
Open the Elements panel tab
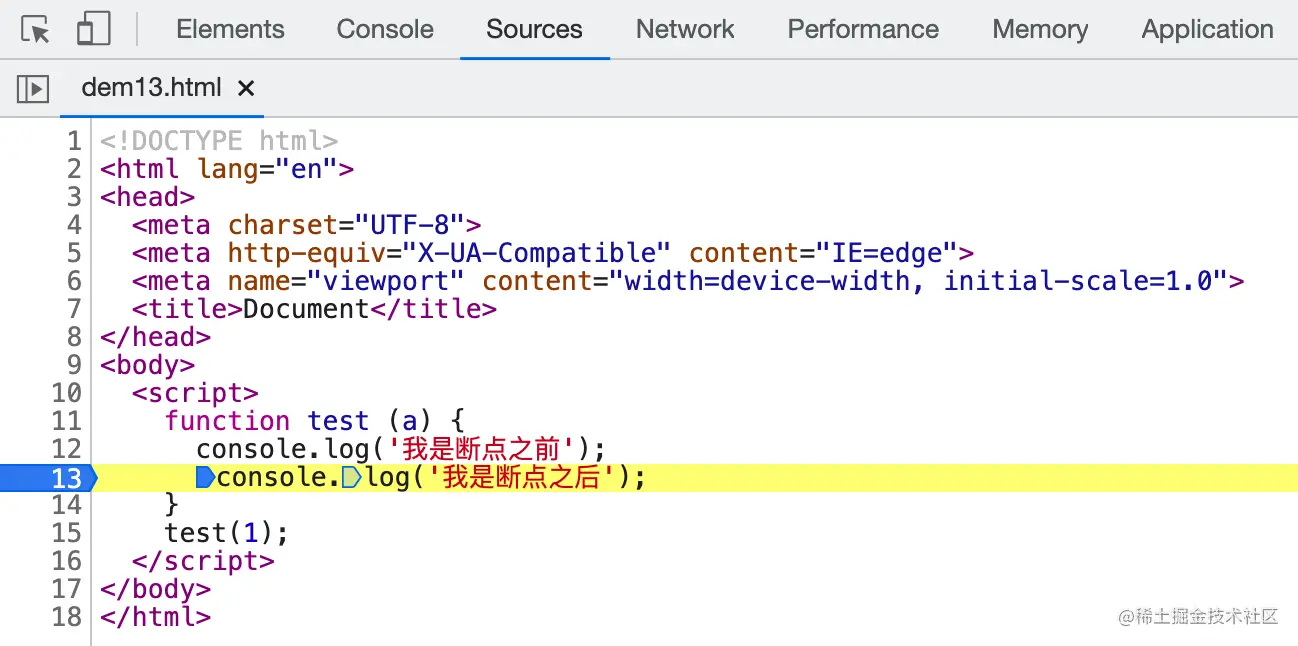230,29
